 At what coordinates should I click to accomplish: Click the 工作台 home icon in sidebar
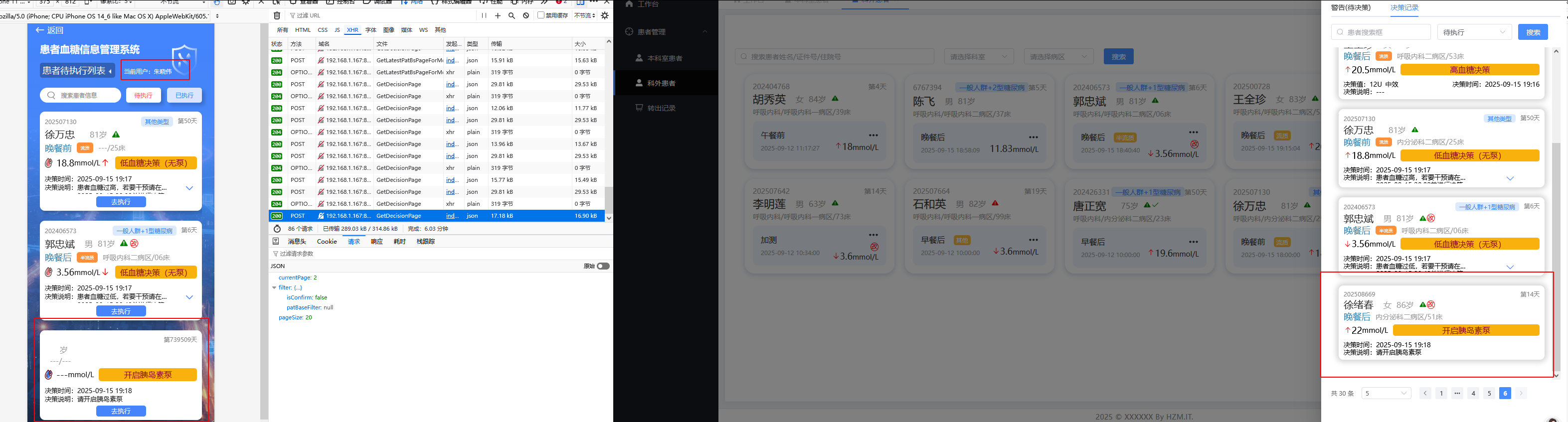click(x=629, y=3)
